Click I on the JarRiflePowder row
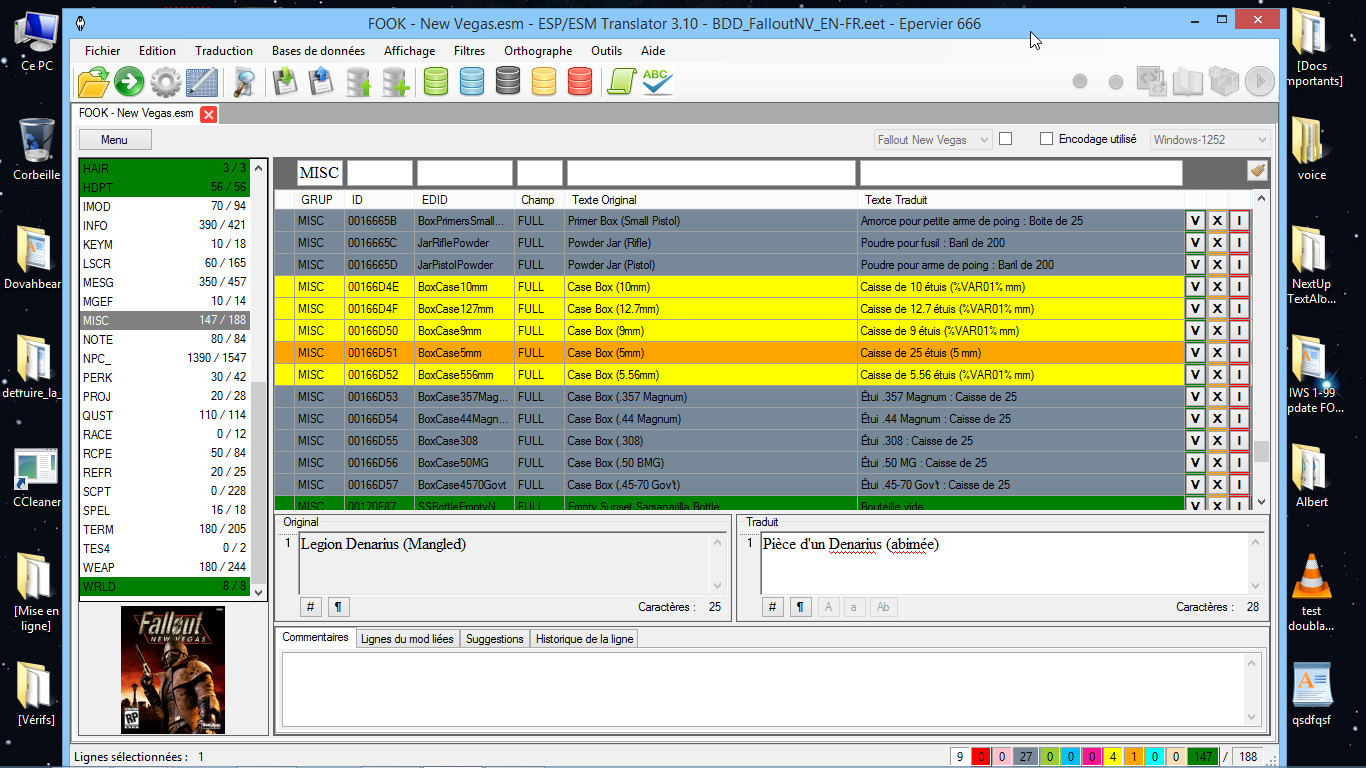 click(x=1239, y=243)
